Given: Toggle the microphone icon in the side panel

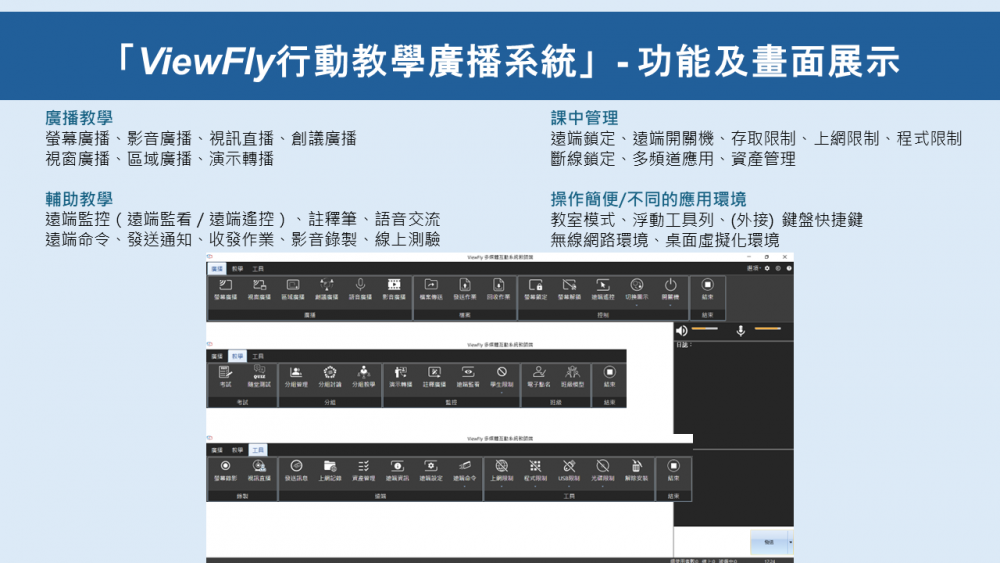Looking at the screenshot, I should coord(741,330).
